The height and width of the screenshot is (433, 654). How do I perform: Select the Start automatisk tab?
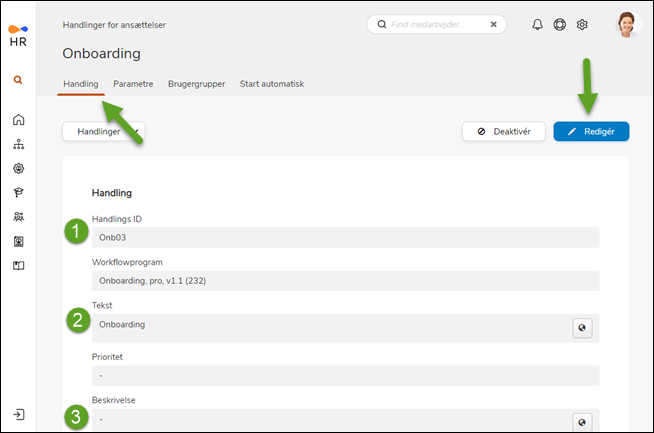coord(272,84)
